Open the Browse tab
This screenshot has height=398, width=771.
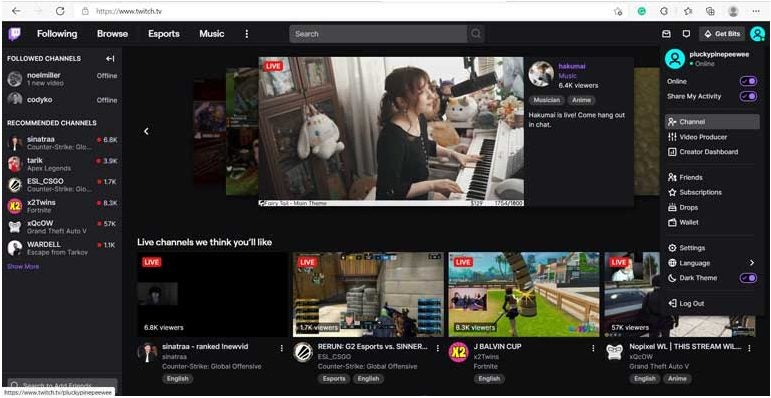[112, 34]
